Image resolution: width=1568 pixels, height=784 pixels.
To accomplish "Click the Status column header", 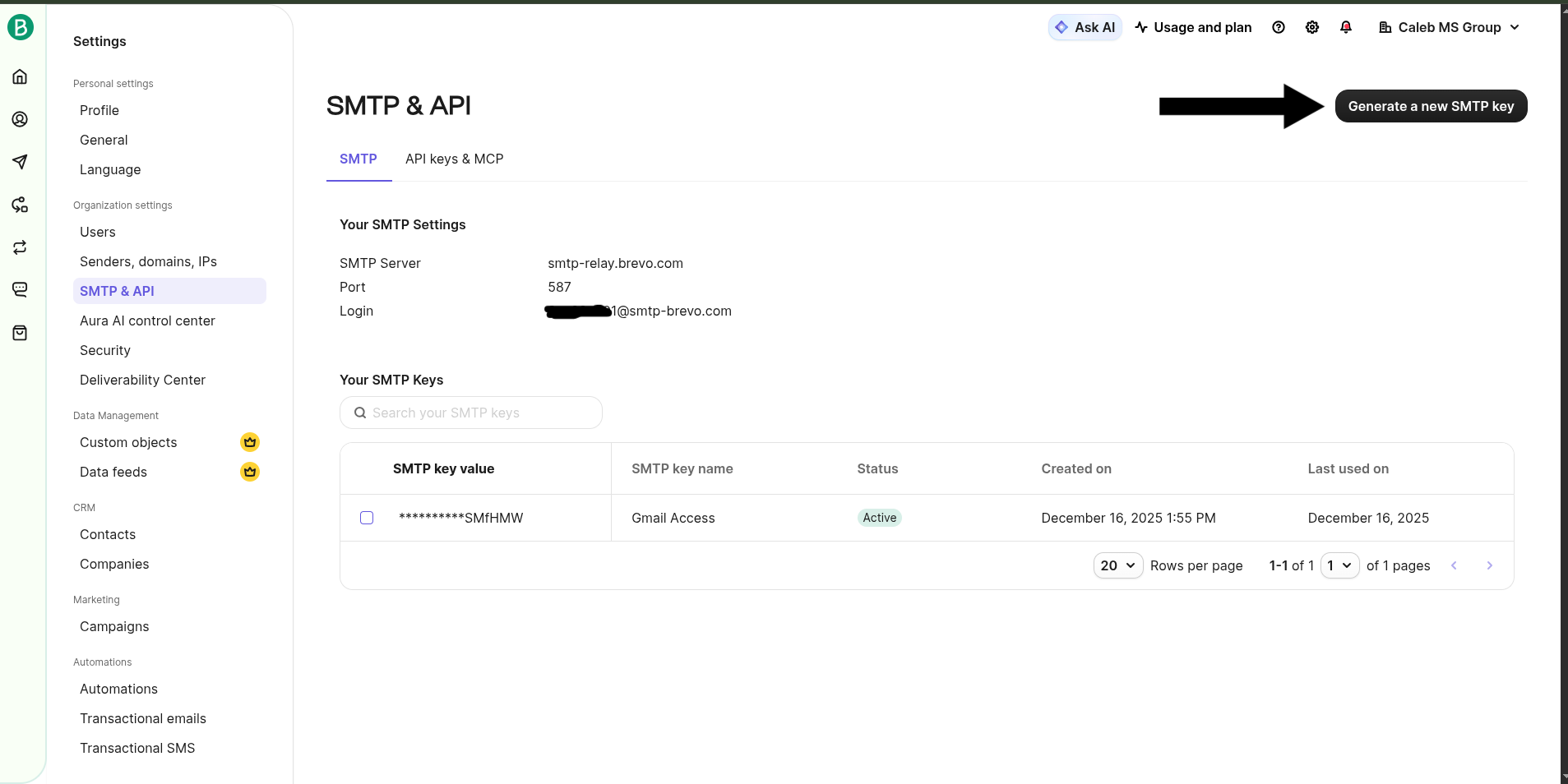I will (x=877, y=468).
